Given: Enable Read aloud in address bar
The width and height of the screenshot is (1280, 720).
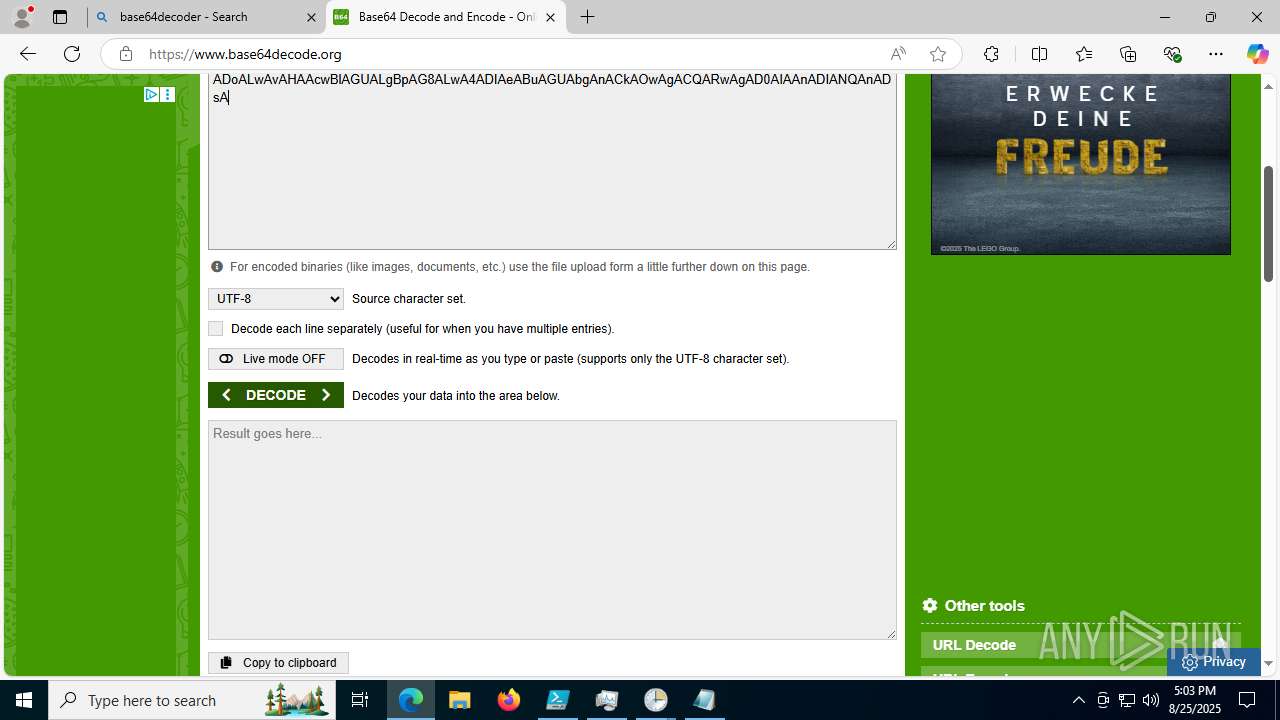Looking at the screenshot, I should pos(898,54).
